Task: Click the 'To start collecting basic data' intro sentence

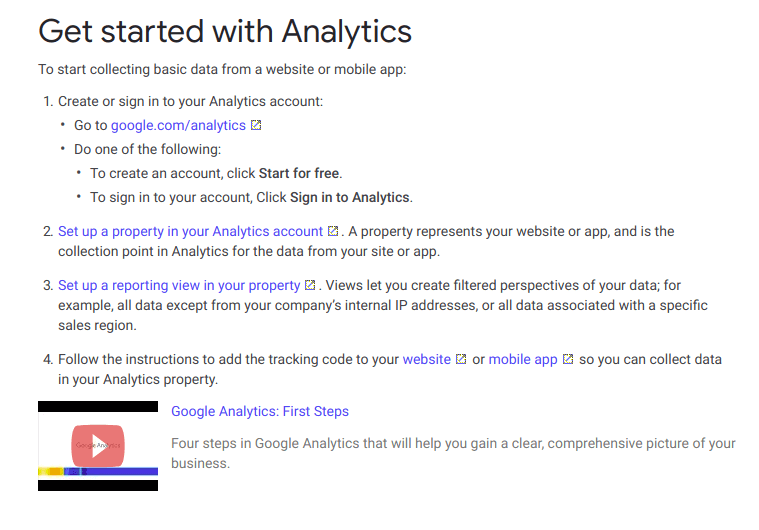Action: click(222, 69)
